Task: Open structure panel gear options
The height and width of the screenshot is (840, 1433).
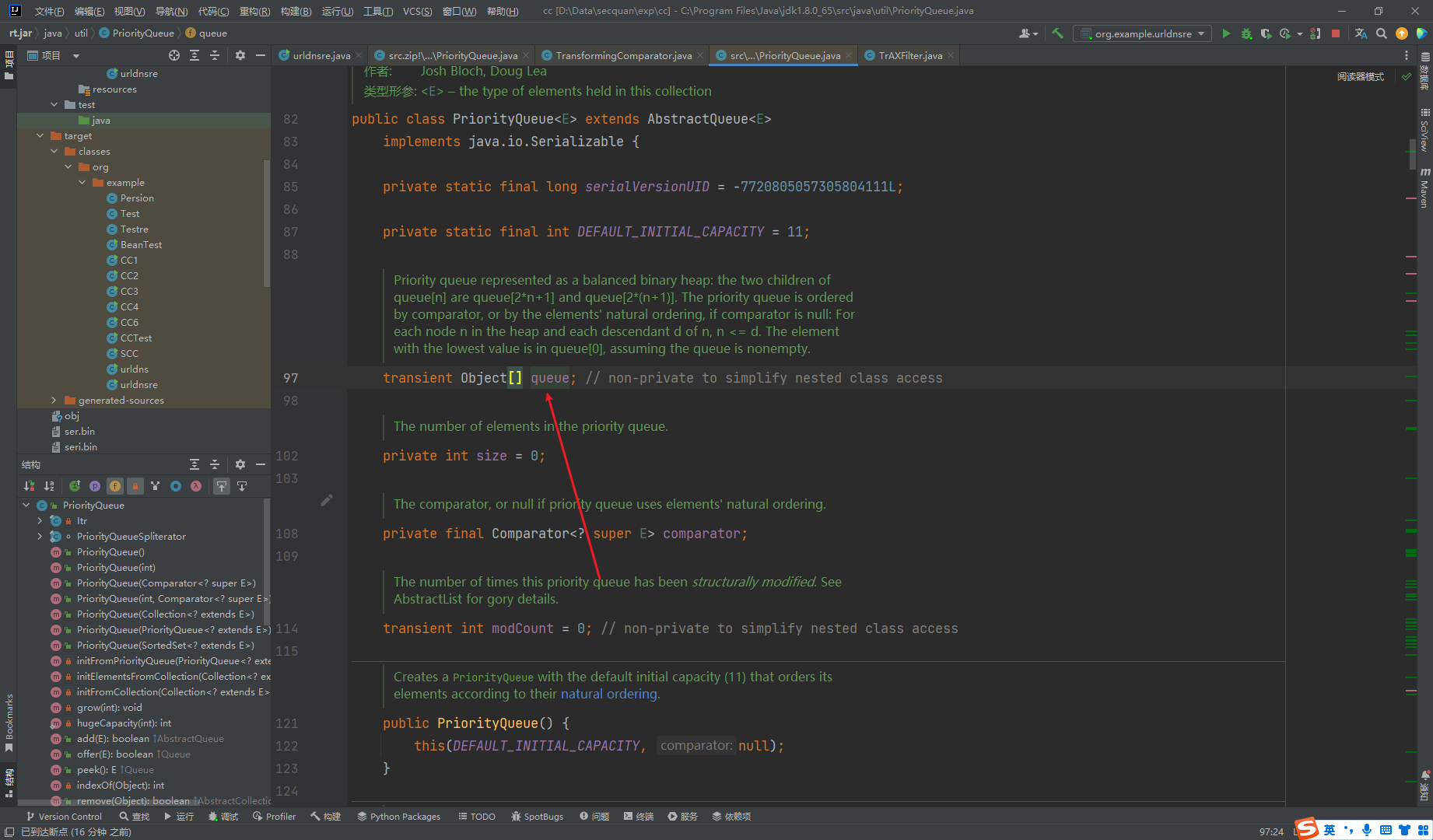Action: [240, 464]
